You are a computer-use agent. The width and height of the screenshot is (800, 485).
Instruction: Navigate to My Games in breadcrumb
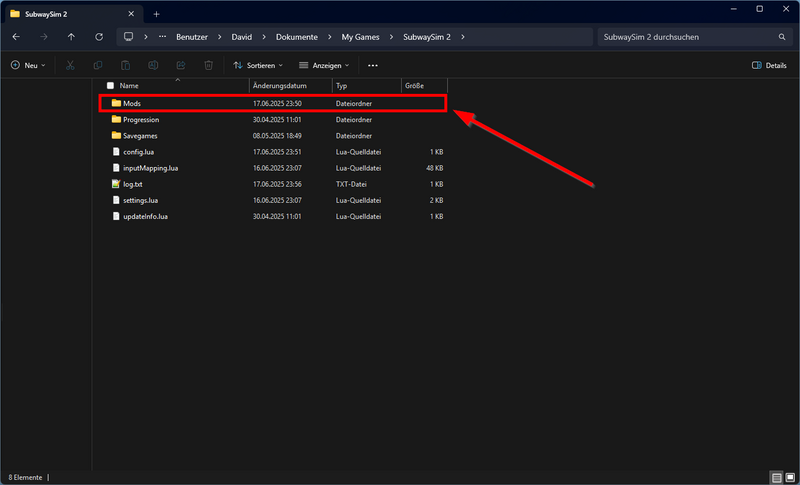click(x=360, y=37)
